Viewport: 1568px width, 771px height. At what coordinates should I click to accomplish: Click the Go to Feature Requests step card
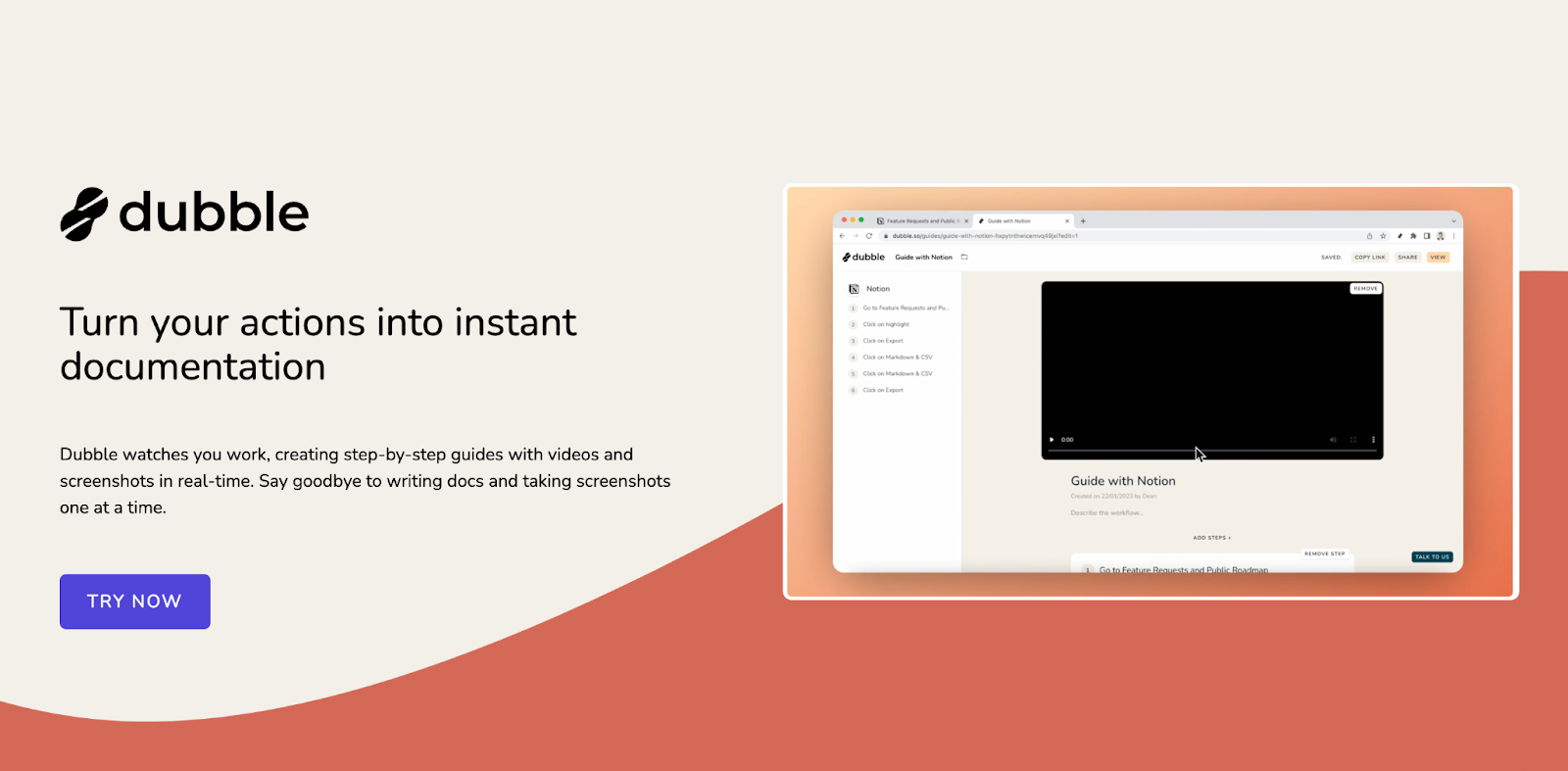[x=1212, y=565]
